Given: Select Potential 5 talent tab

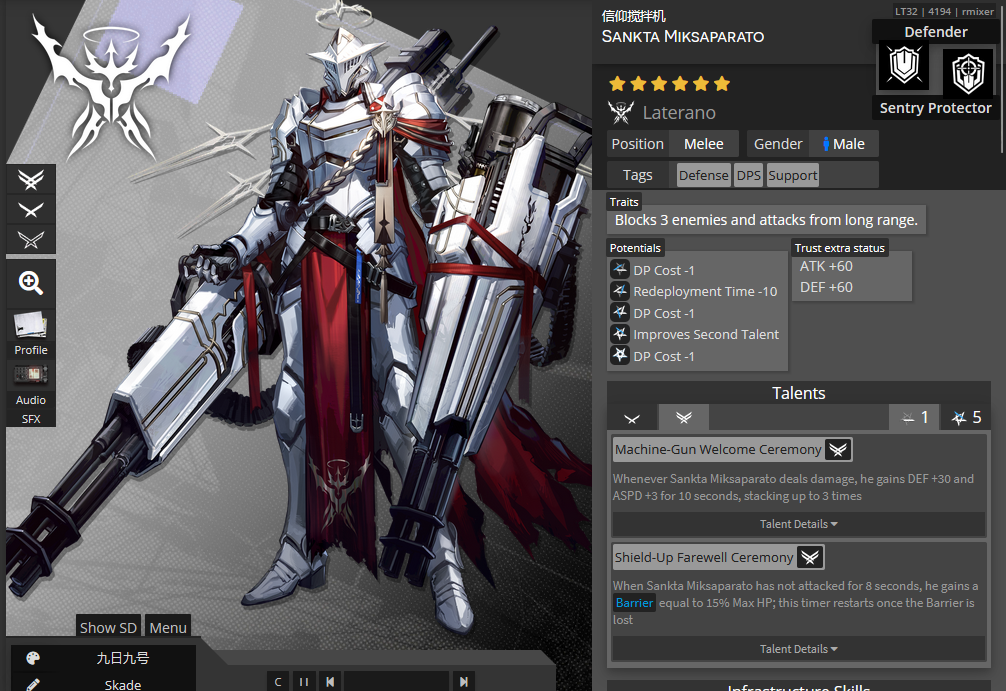Looking at the screenshot, I should pyautogui.click(x=966, y=418).
